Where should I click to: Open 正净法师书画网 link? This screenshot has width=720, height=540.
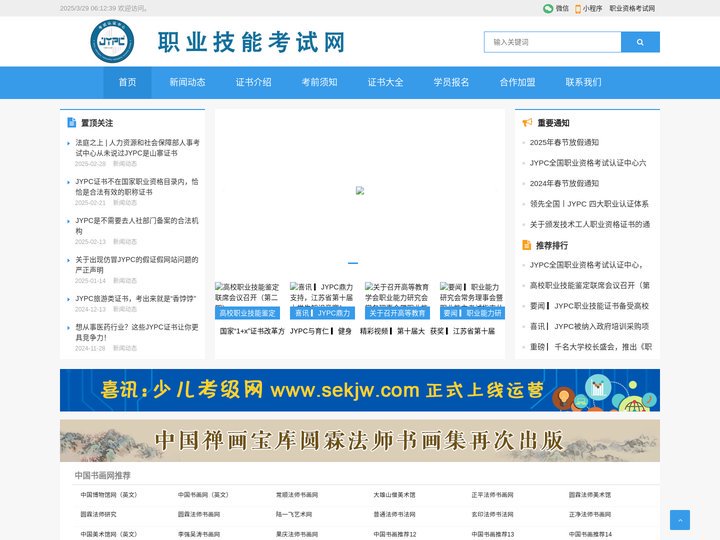coord(590,514)
